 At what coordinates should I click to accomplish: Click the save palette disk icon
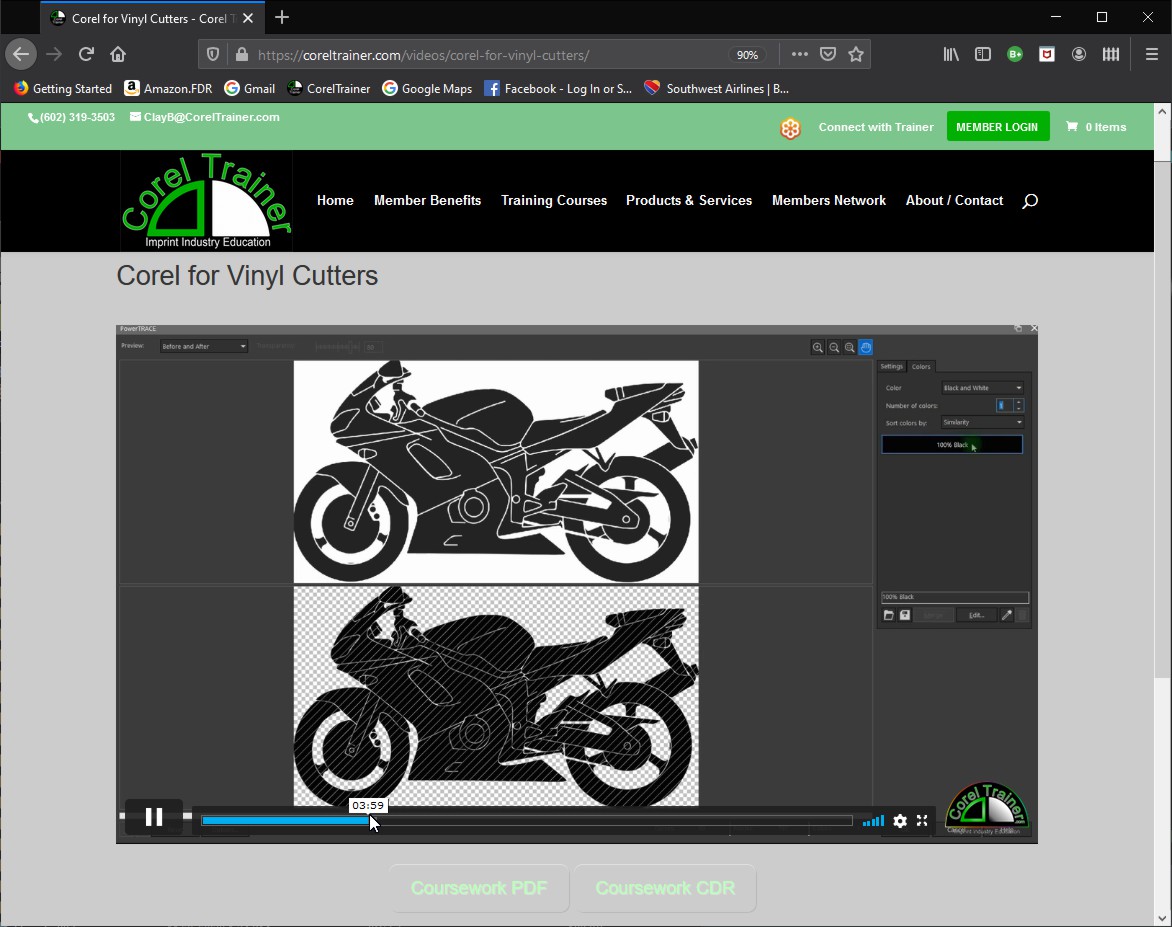point(905,615)
